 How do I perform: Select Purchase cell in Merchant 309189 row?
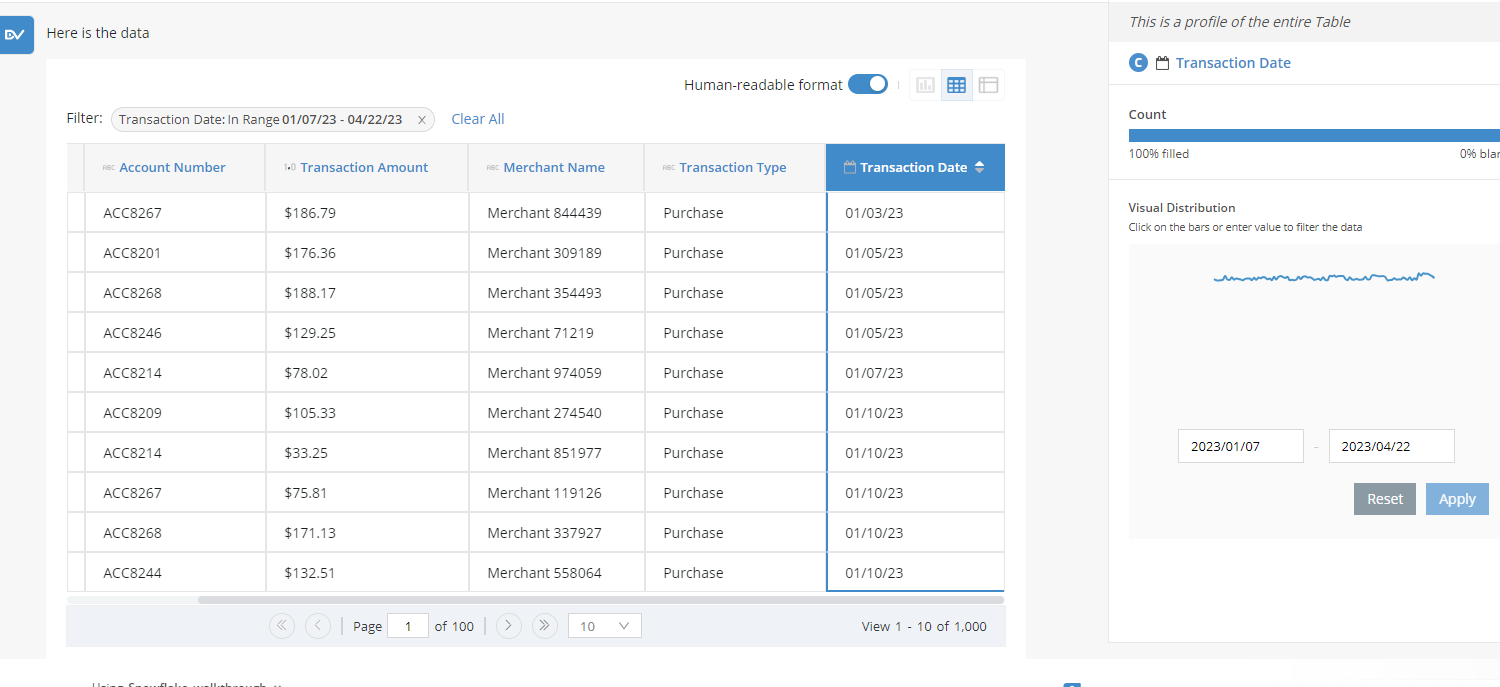point(735,253)
